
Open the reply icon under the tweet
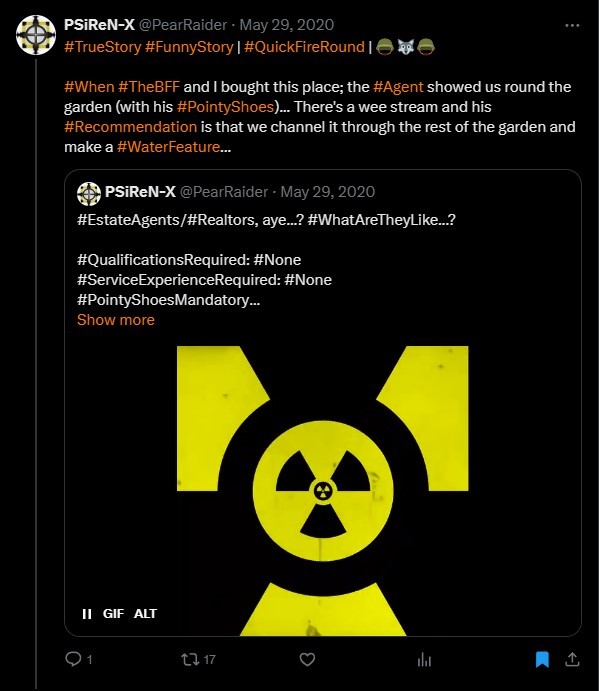point(73,659)
